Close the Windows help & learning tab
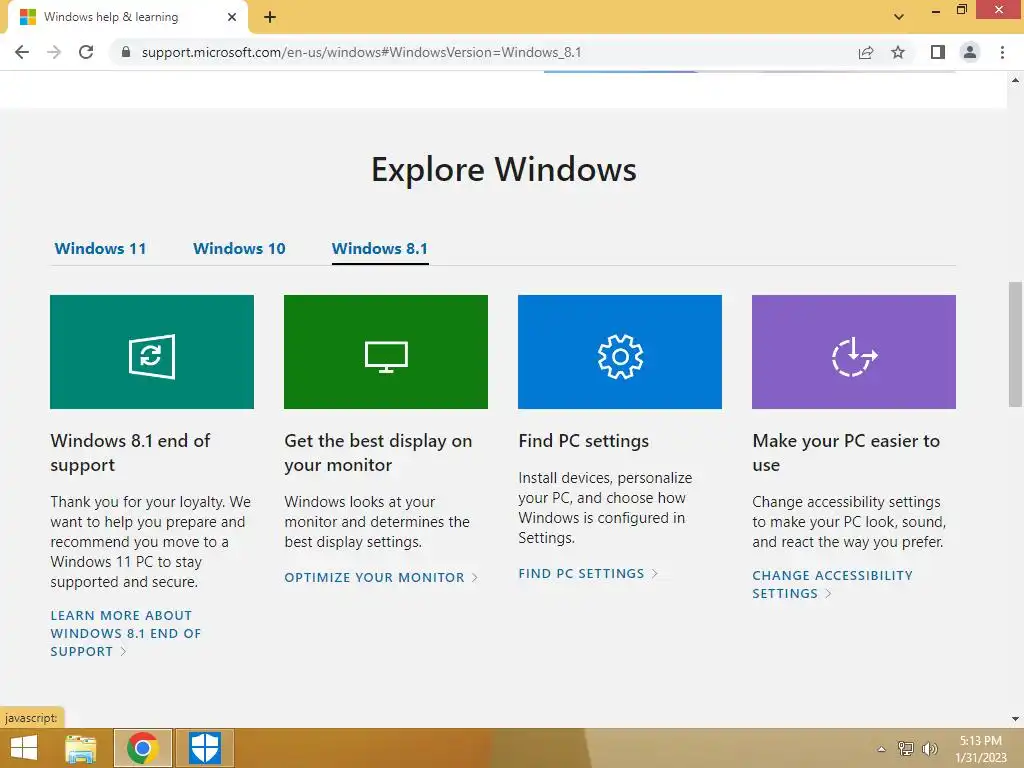This screenshot has height=768, width=1024. coord(232,17)
